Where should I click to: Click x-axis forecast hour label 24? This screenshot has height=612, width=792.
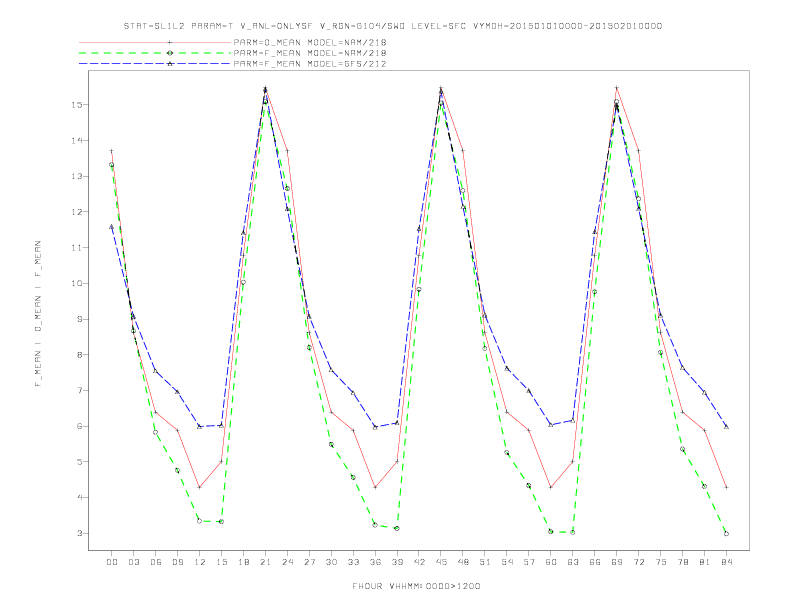point(287,562)
